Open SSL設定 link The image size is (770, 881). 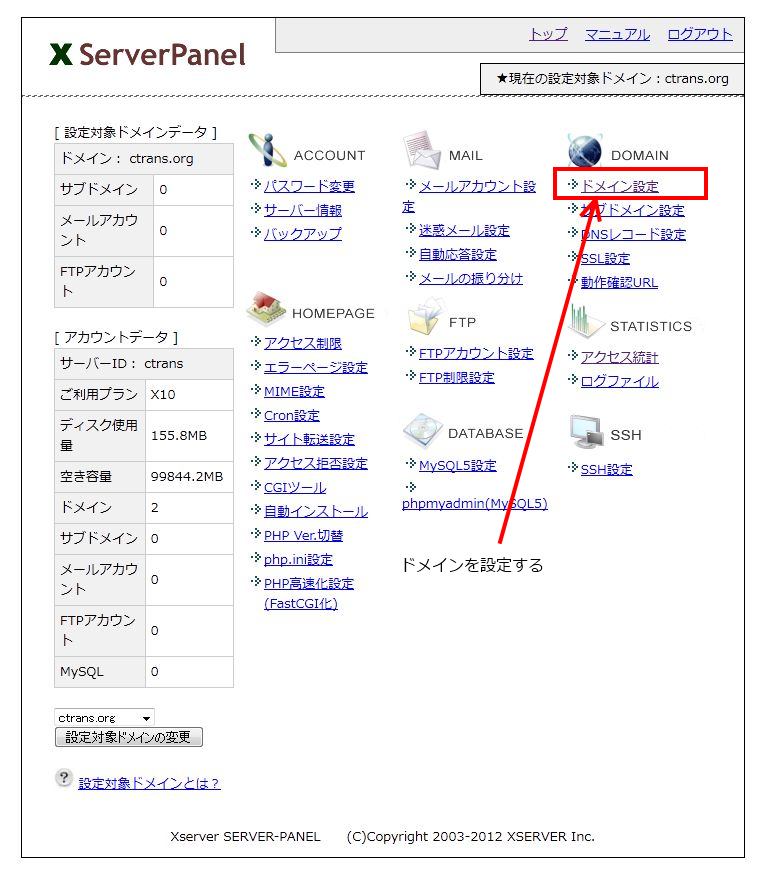[x=605, y=258]
